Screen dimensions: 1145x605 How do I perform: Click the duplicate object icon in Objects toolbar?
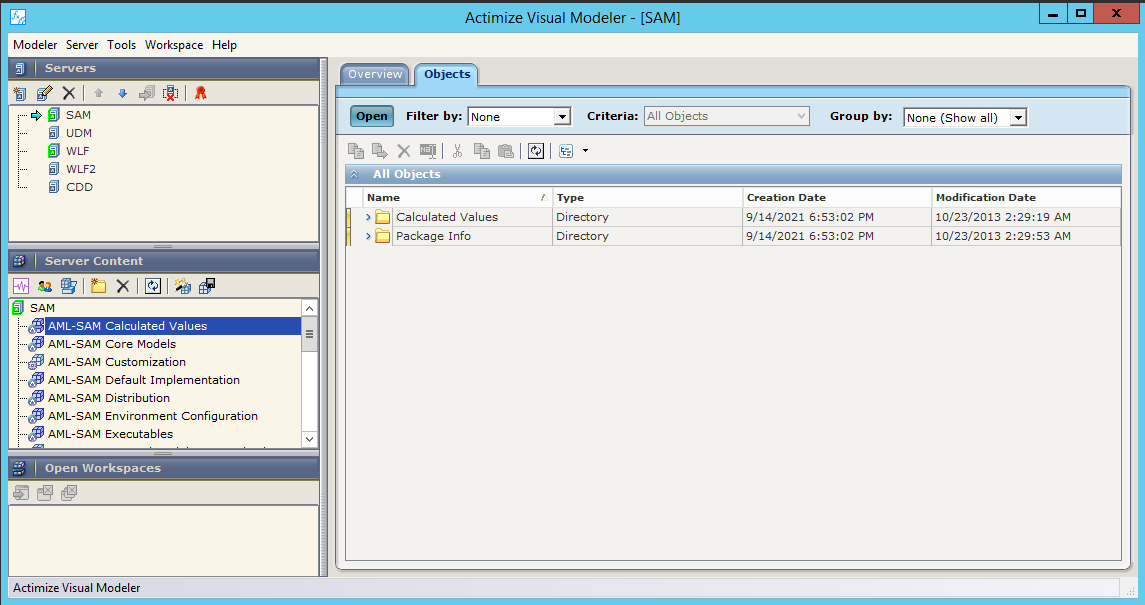[356, 151]
